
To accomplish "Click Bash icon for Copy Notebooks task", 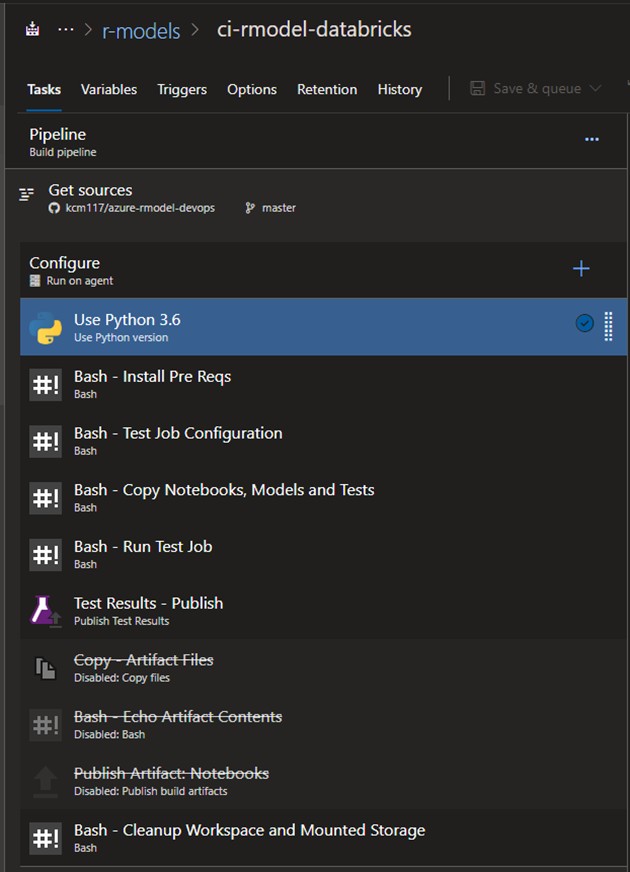I will coord(46,498).
